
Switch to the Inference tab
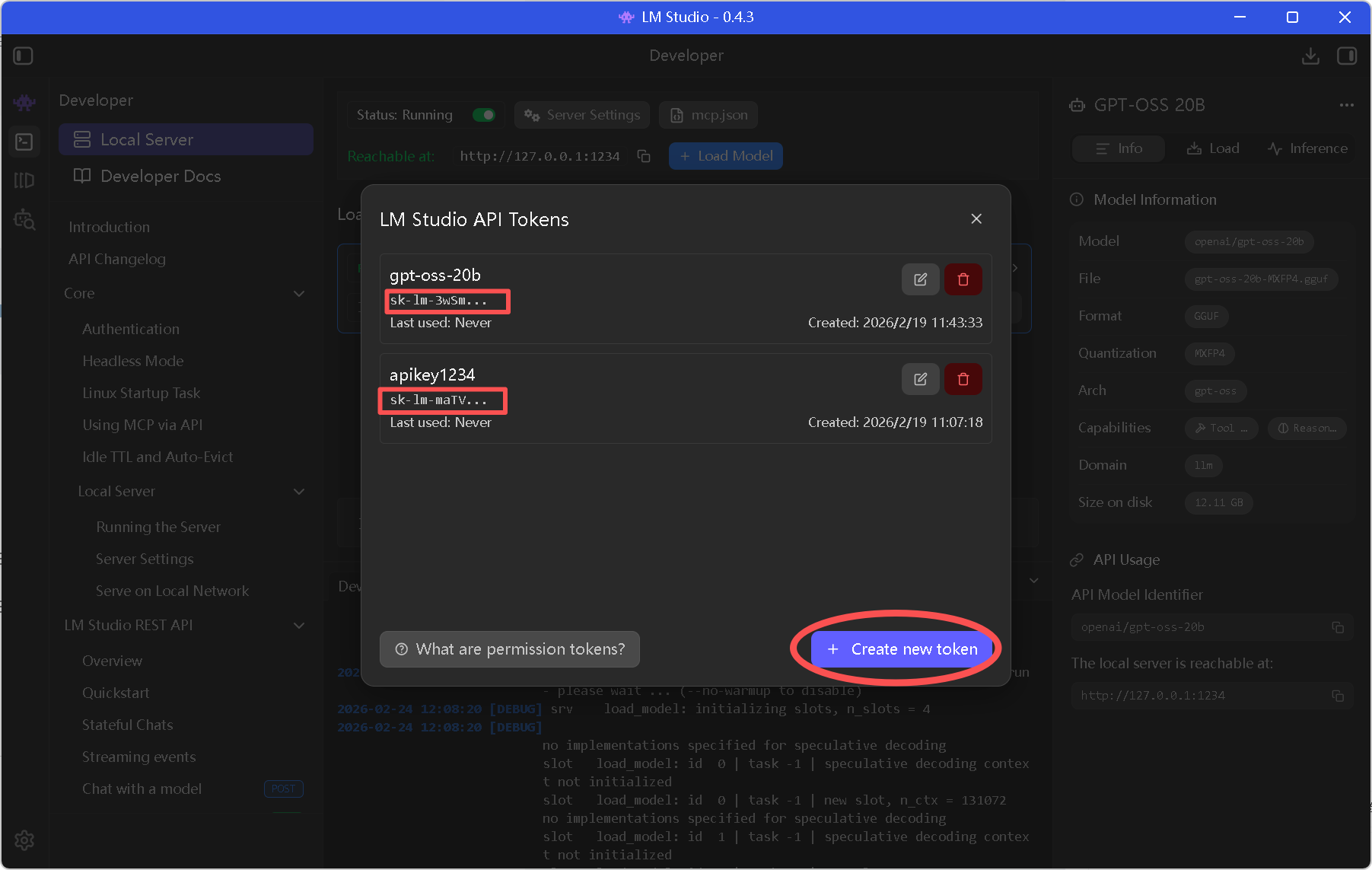[x=1307, y=148]
